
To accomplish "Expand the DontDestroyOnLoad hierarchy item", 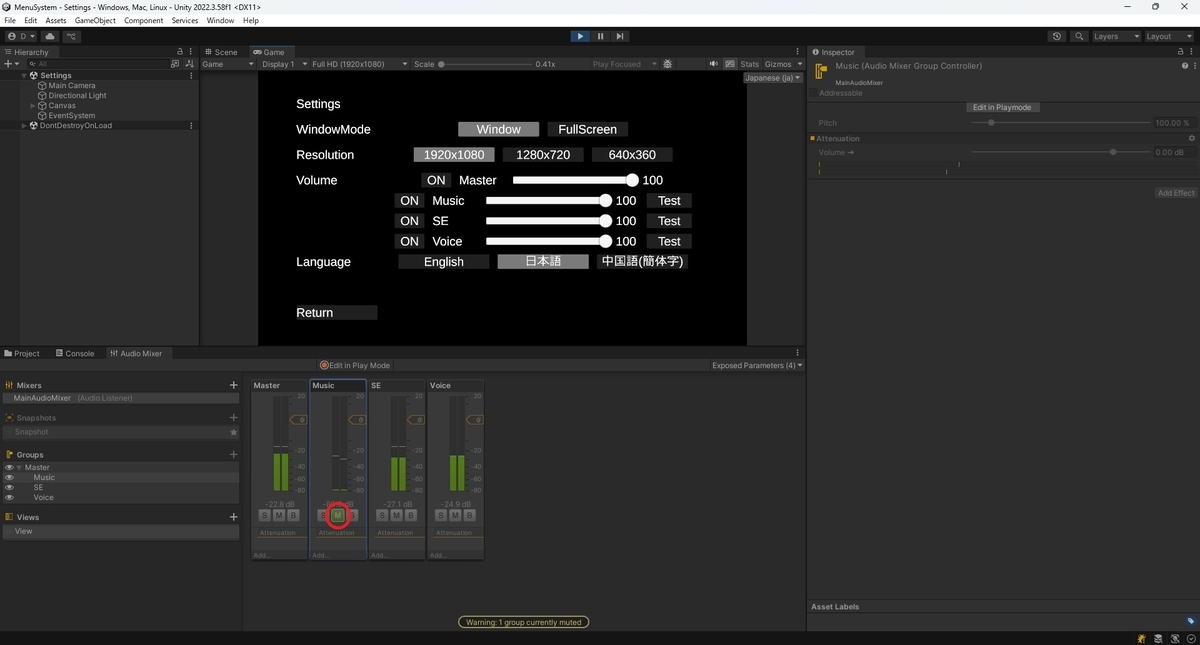I will coord(25,126).
